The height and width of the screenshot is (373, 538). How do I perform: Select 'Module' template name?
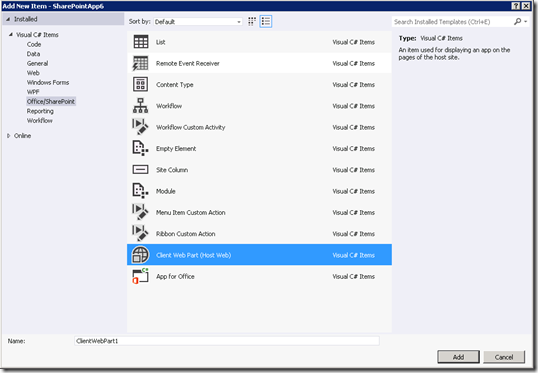[x=166, y=191]
